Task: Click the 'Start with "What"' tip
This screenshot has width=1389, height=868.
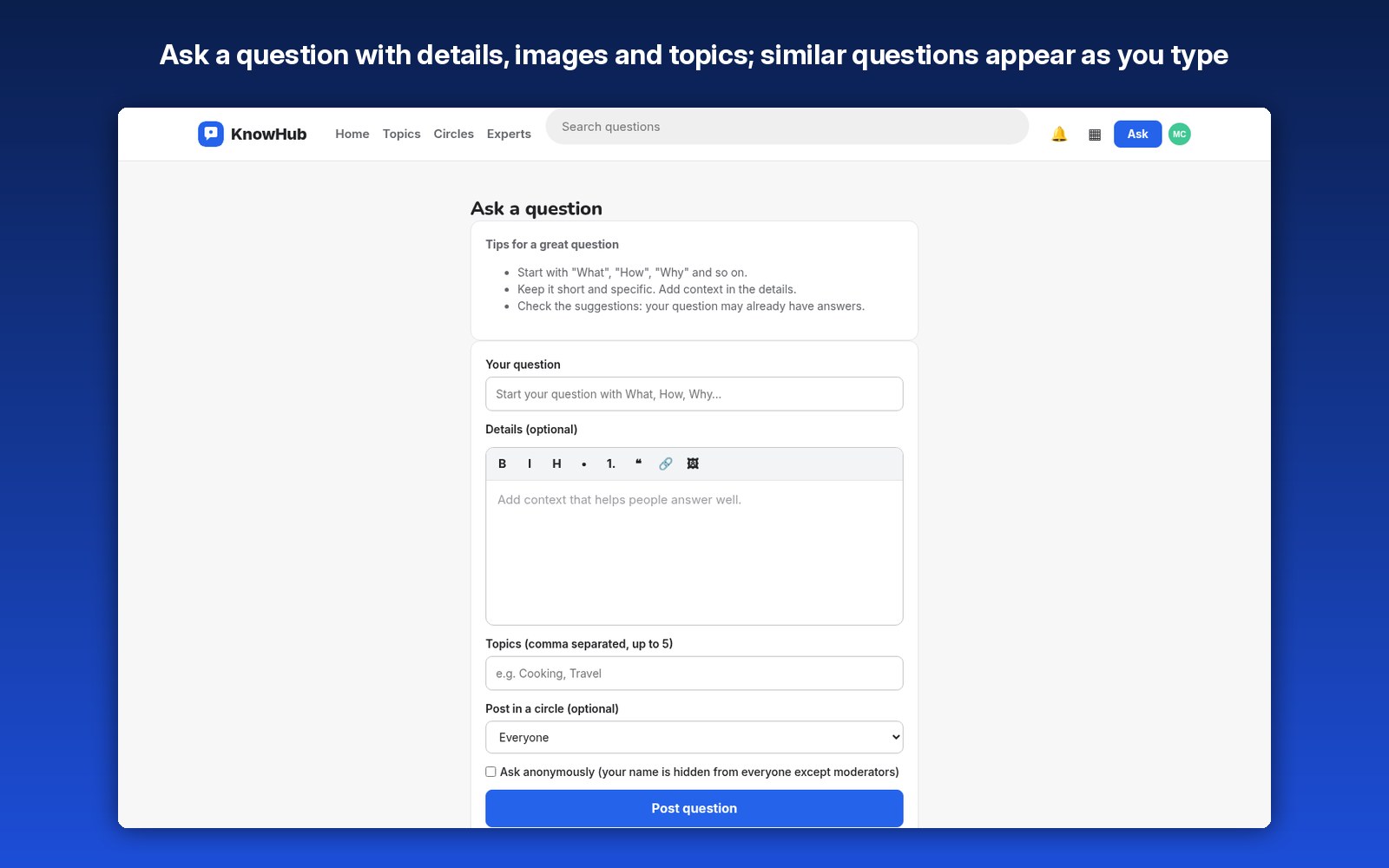Action: click(632, 273)
